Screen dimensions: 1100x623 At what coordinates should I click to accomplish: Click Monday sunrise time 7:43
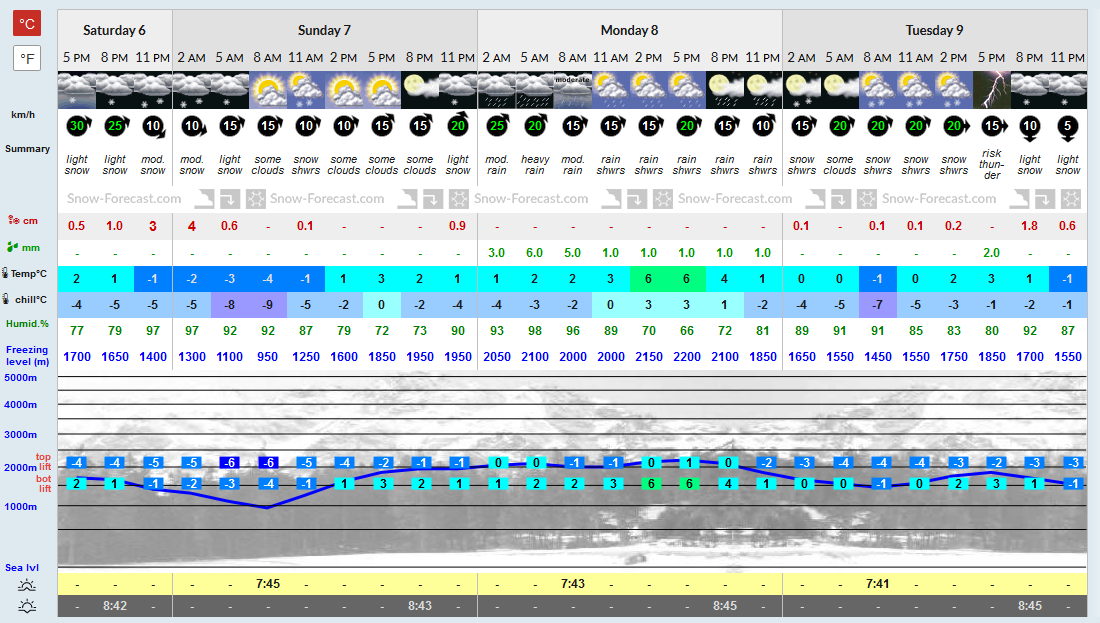(572, 584)
